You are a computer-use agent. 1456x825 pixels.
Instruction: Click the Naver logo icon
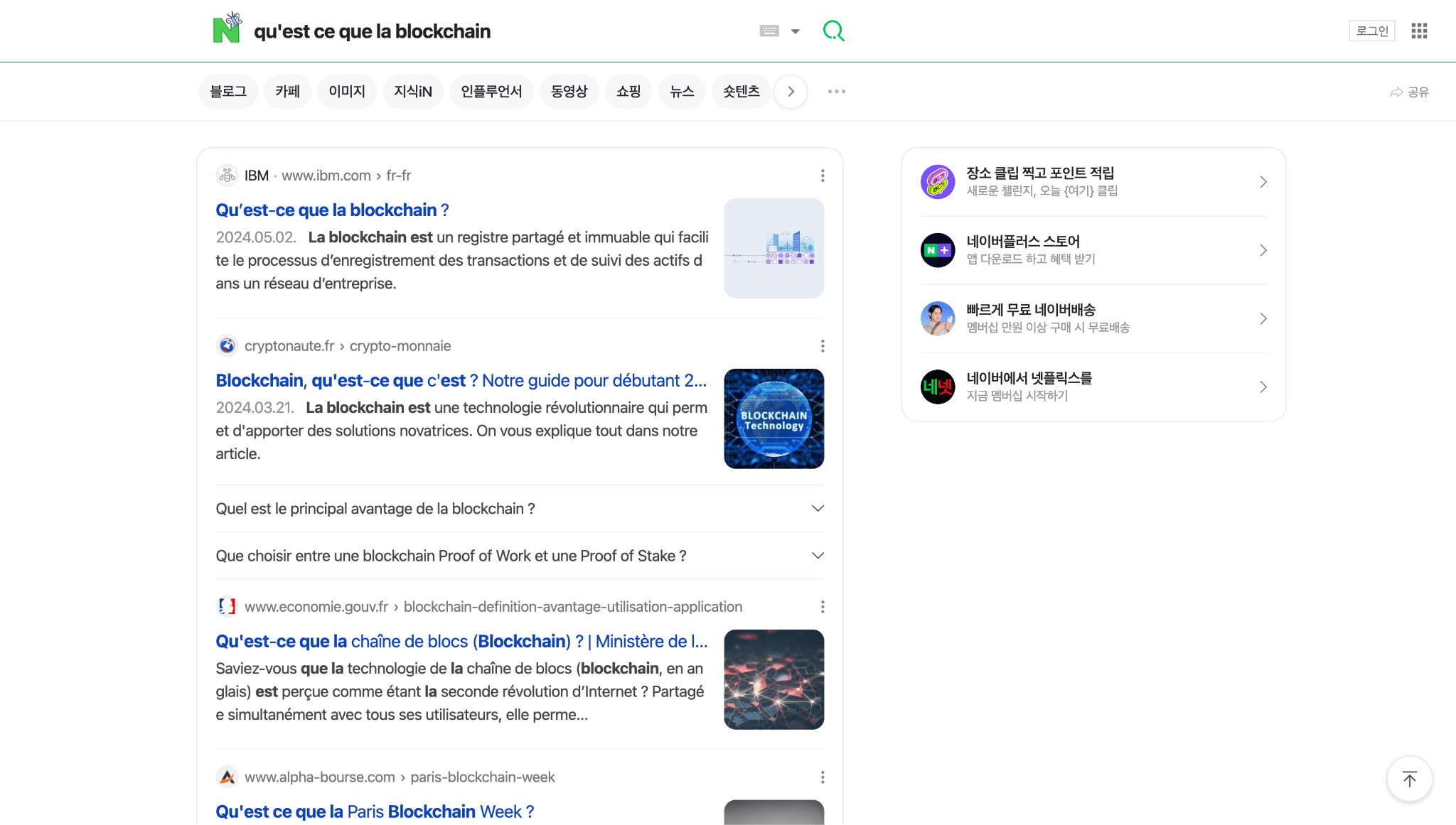(x=227, y=28)
